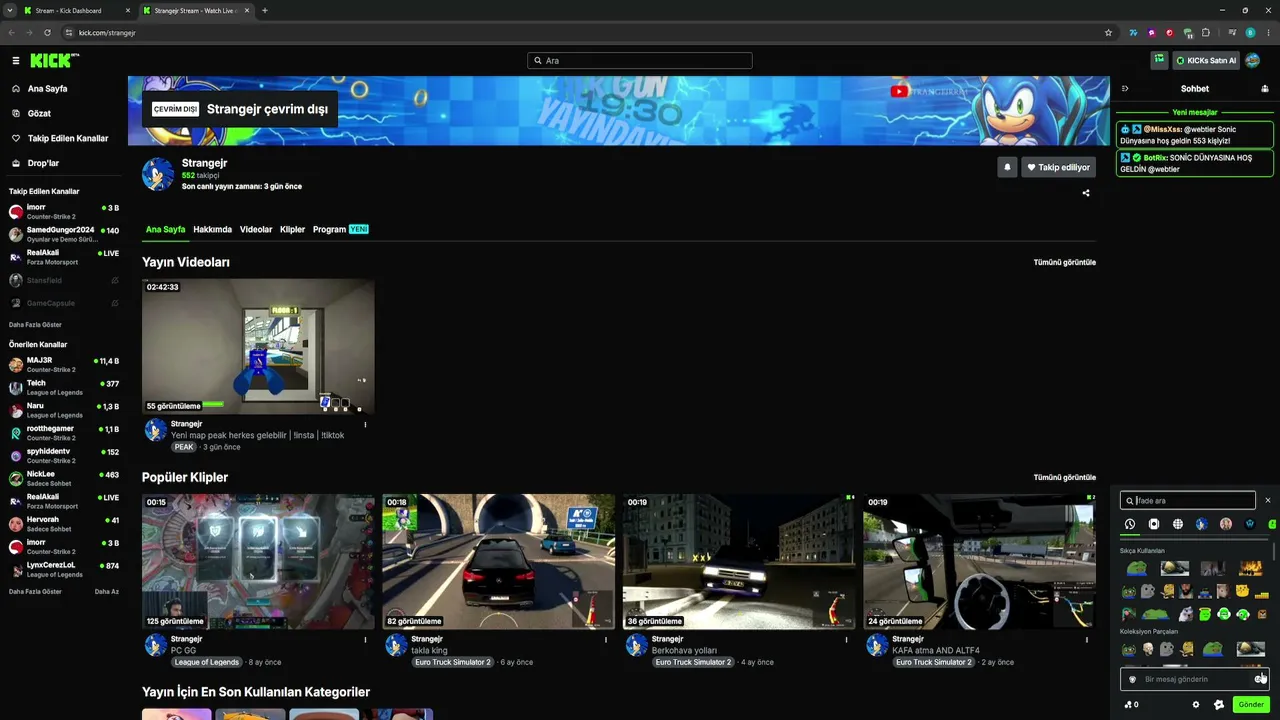Open the user profile avatar menu
Viewport: 1280px width, 720px height.
1252,60
